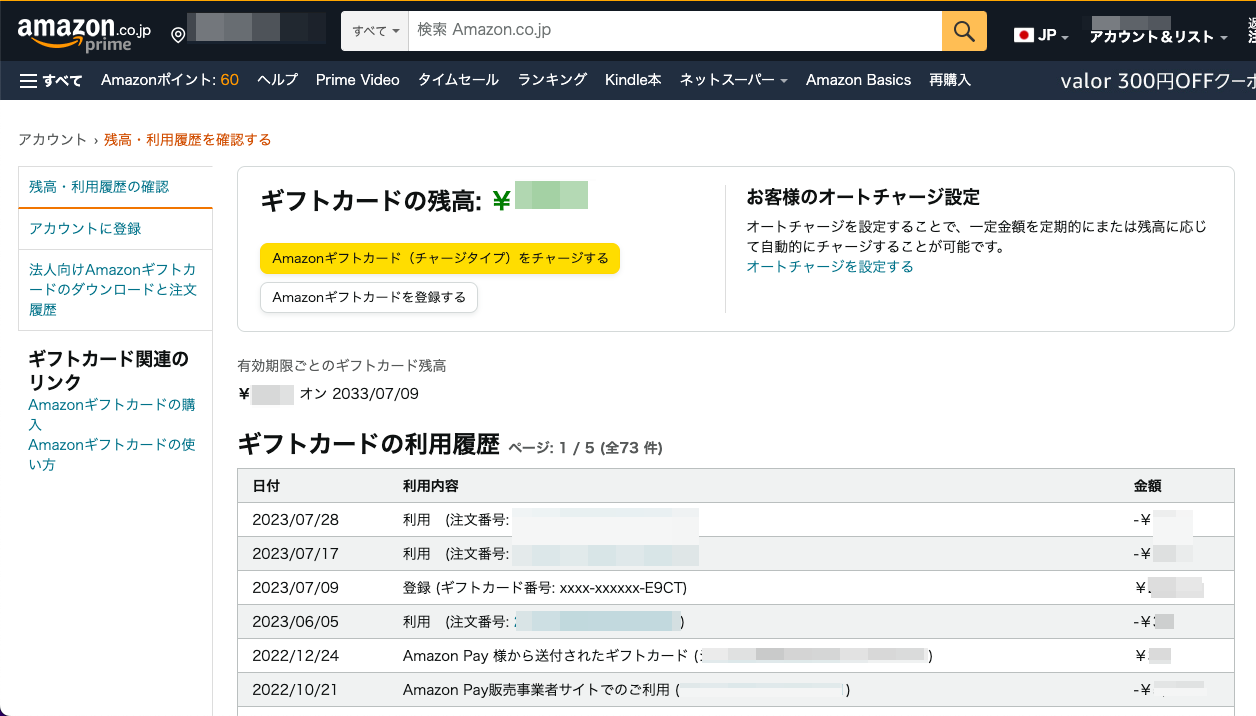This screenshot has width=1256, height=716.
Task: Expand the ネットスーパー menu
Action: tap(733, 80)
